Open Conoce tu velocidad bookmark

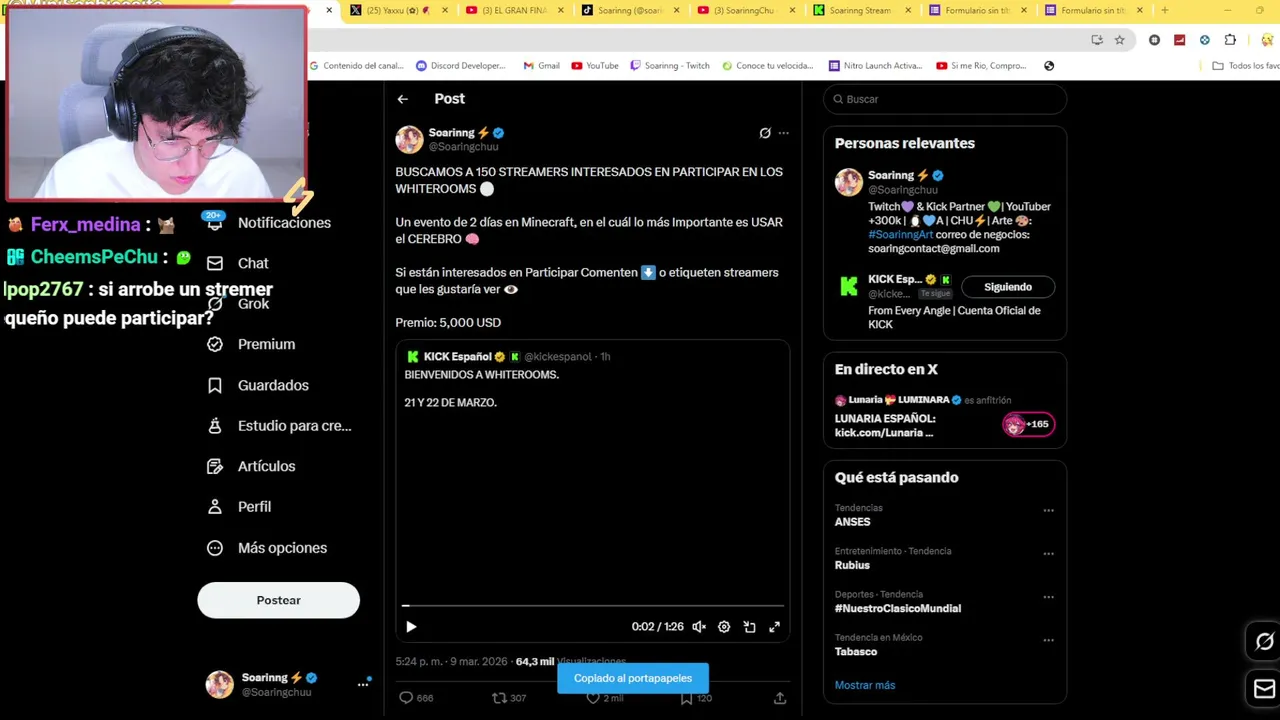click(x=767, y=66)
